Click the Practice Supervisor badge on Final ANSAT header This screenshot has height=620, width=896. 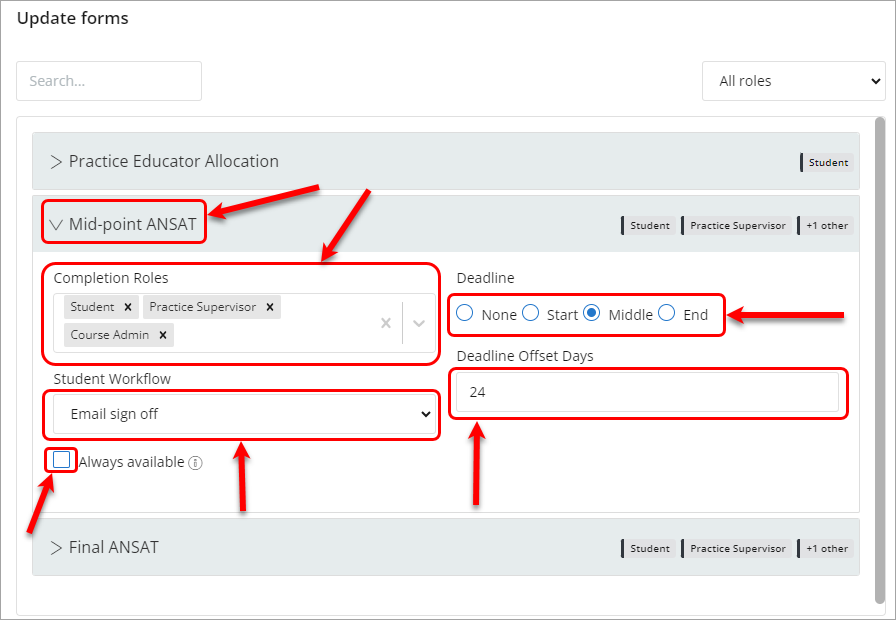[x=737, y=548]
